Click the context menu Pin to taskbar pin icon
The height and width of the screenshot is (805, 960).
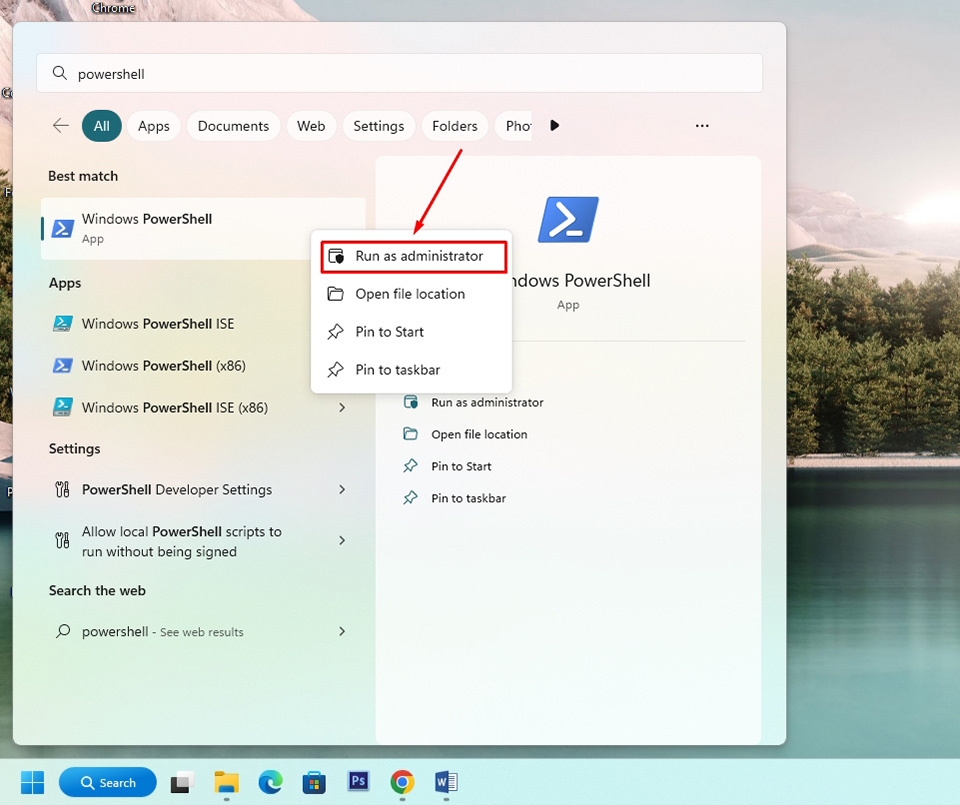point(336,370)
